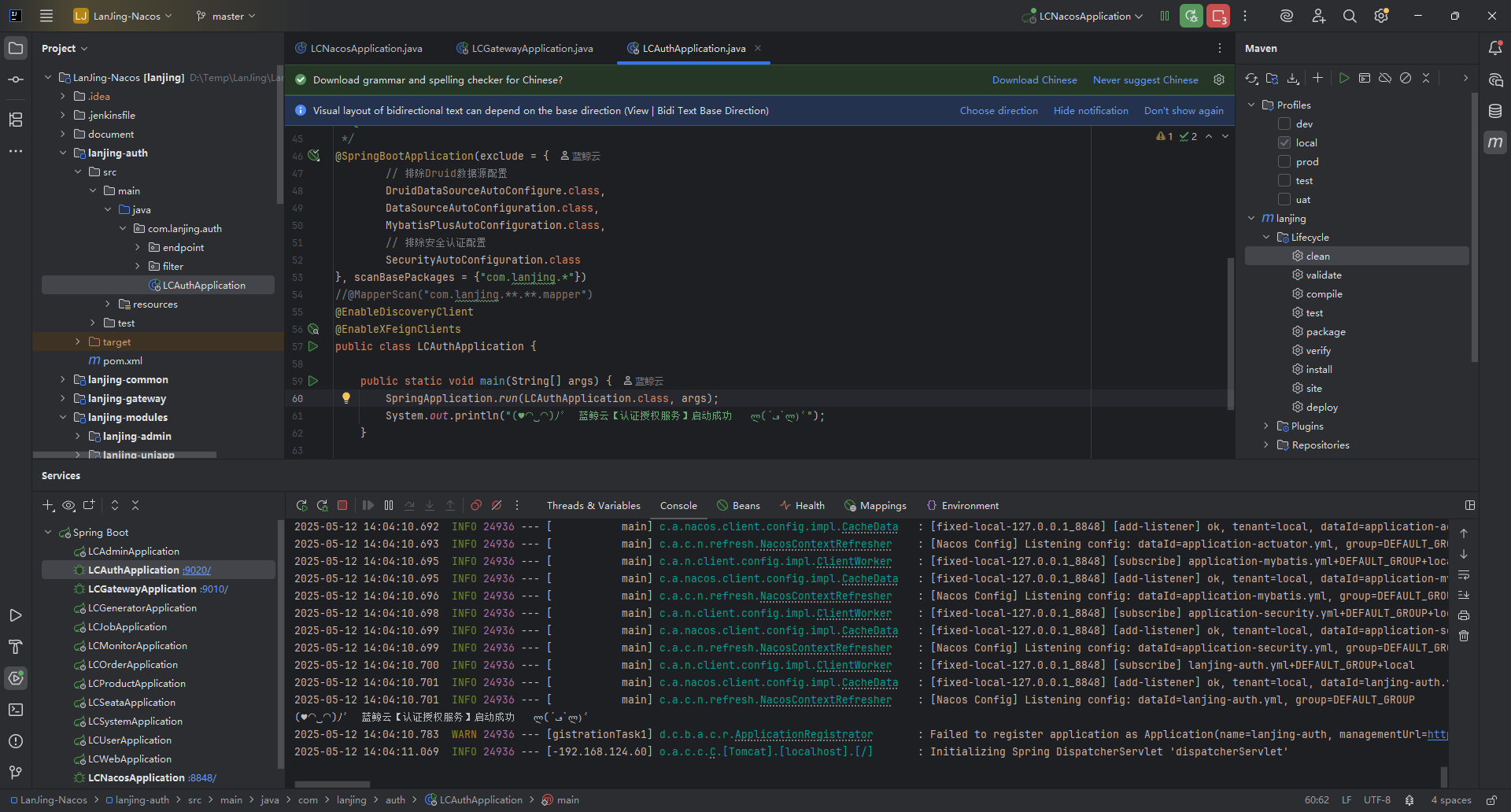
Task: View breakpoints in Services toolbar
Action: pos(476,505)
